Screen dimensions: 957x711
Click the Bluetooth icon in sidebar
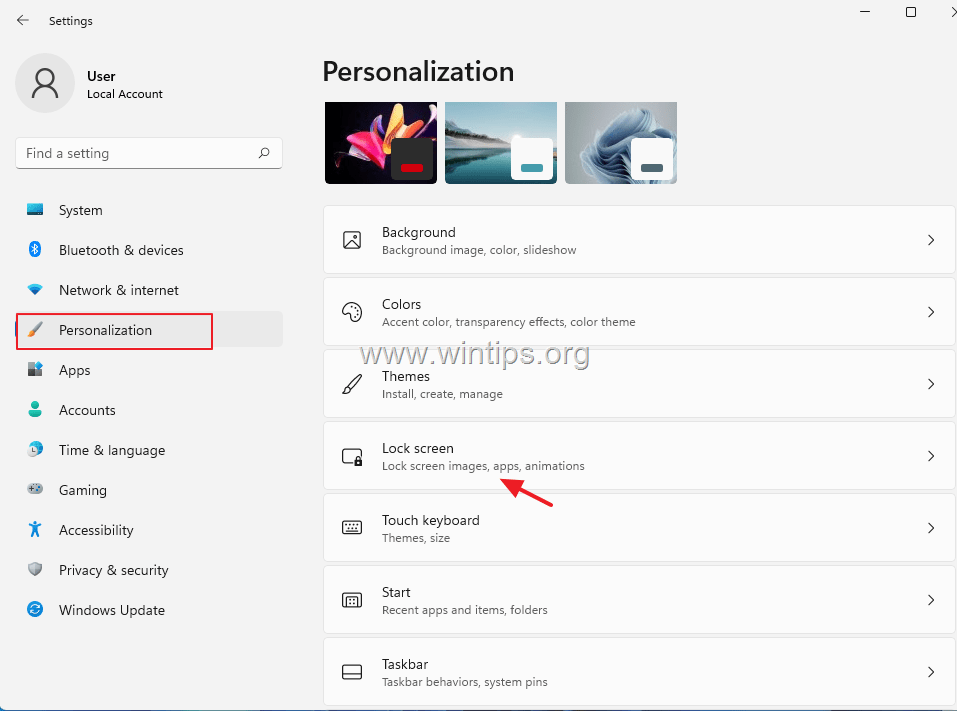coord(35,249)
